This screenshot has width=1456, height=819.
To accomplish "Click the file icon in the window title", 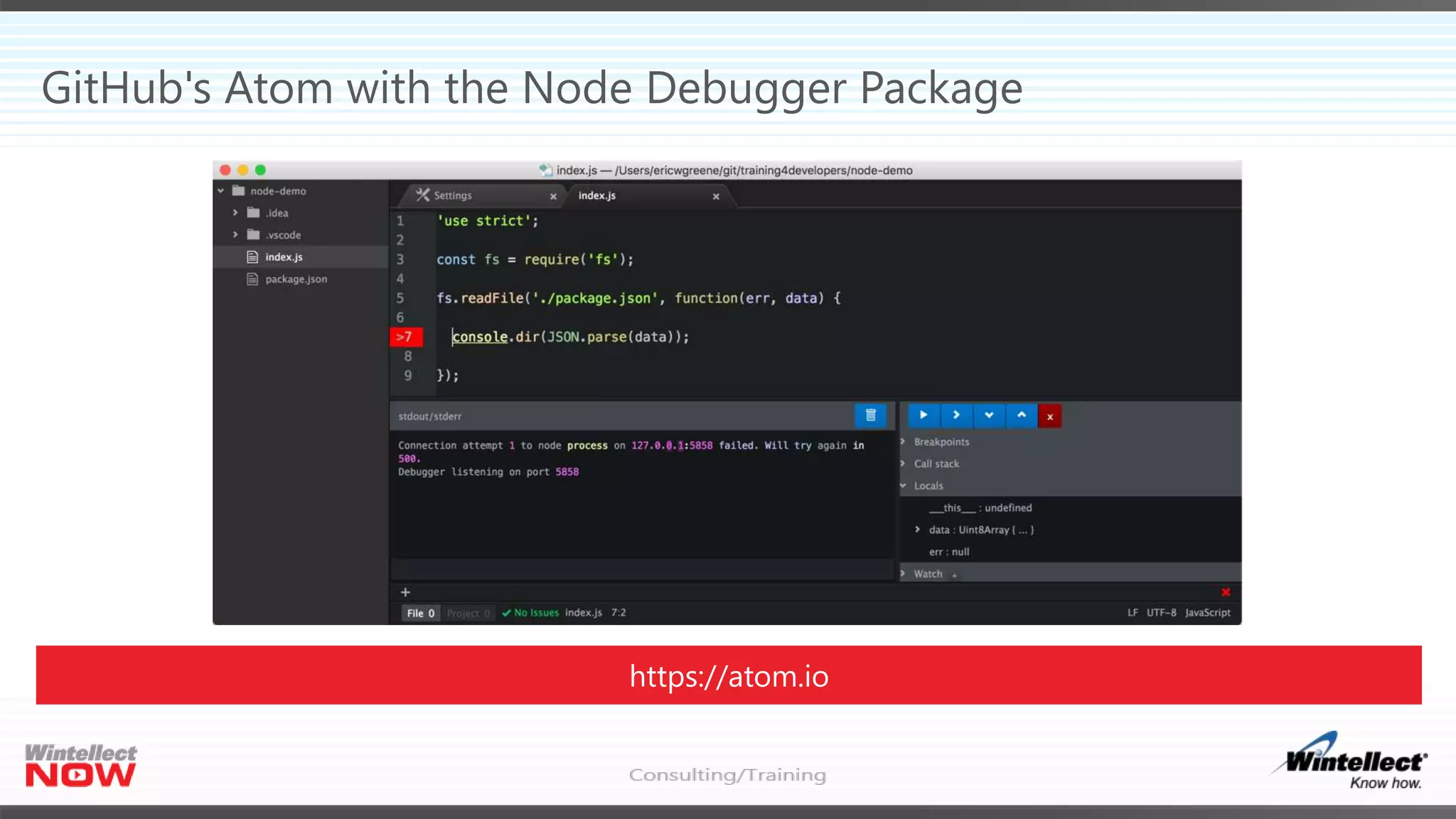I will point(545,170).
